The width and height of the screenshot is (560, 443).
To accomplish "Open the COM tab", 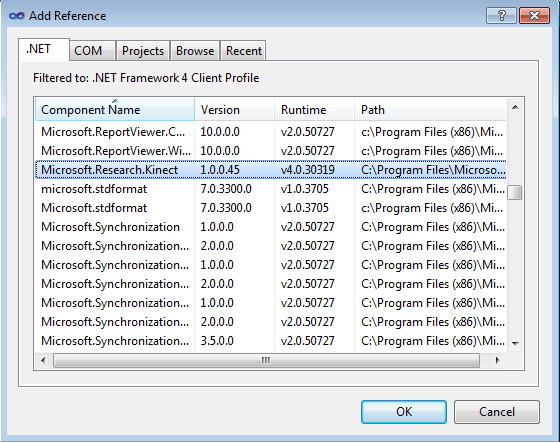I will (92, 51).
